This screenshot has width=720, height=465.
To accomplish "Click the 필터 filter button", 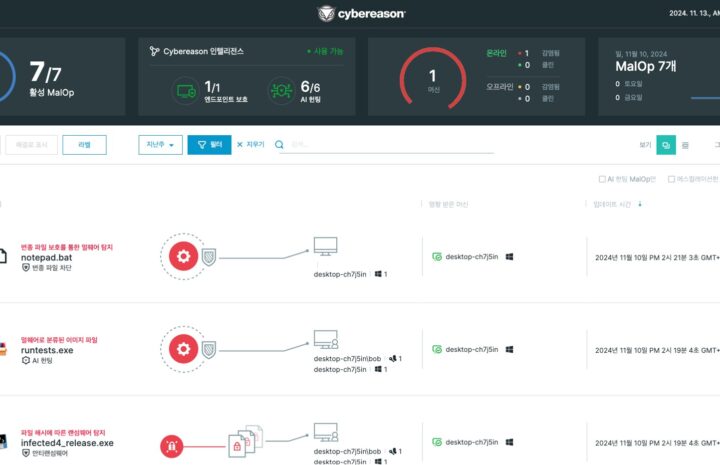I will click(209, 145).
